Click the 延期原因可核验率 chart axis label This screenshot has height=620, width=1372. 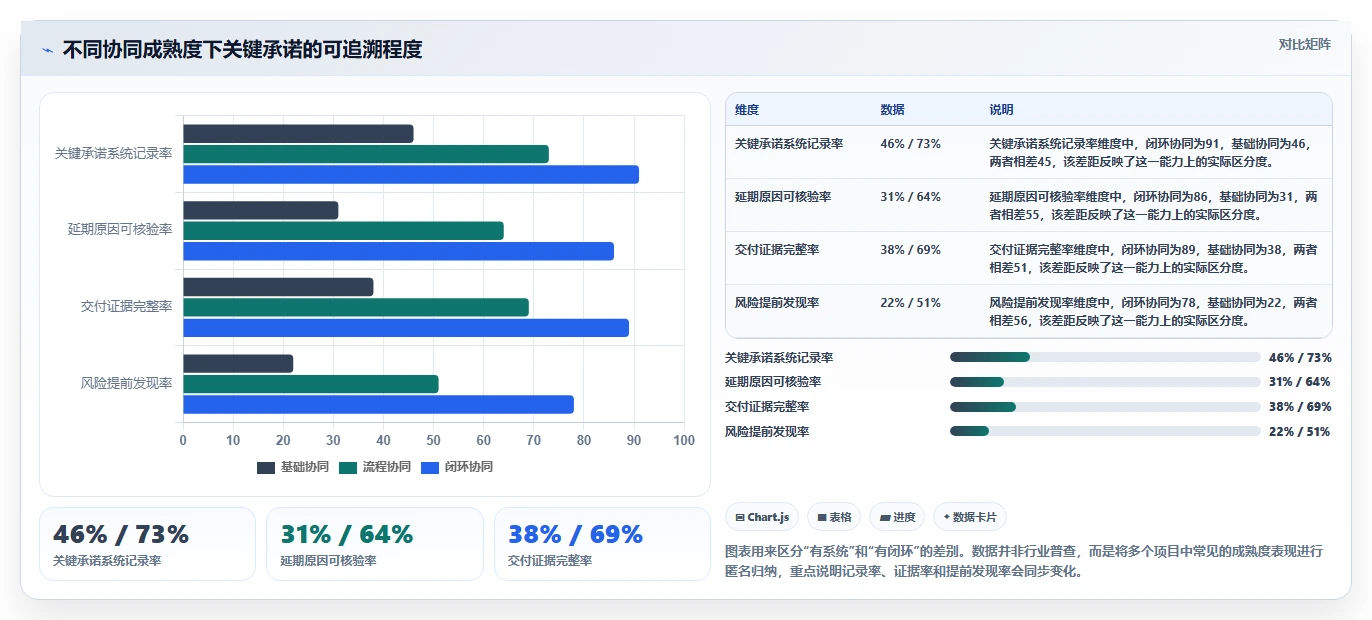tap(120, 230)
